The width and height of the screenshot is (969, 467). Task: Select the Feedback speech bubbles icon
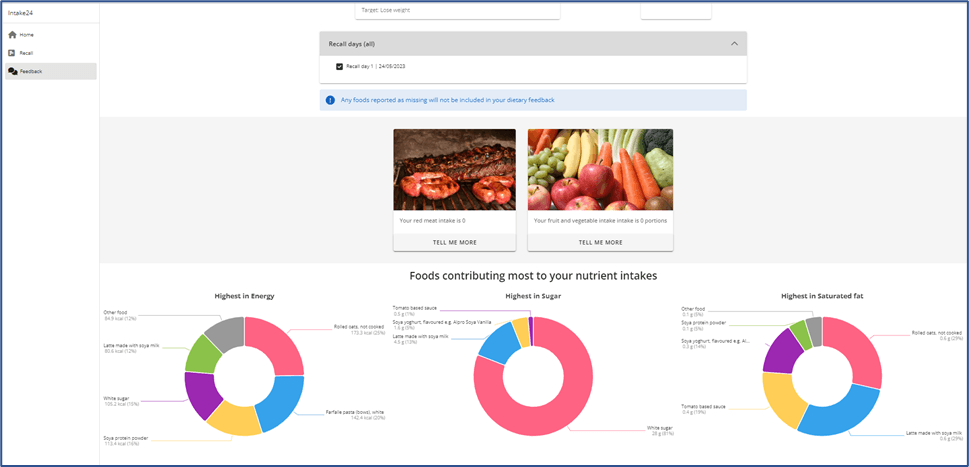coord(12,72)
